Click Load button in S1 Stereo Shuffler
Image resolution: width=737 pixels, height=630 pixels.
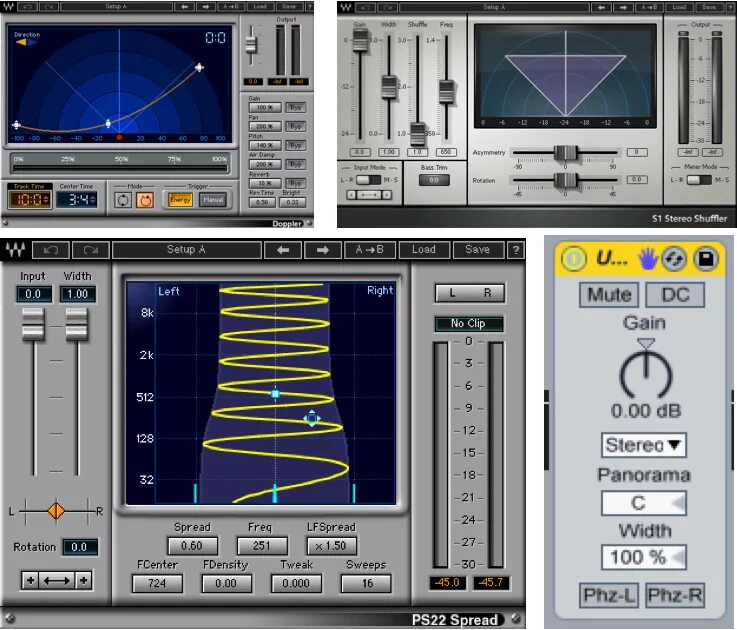(x=679, y=7)
